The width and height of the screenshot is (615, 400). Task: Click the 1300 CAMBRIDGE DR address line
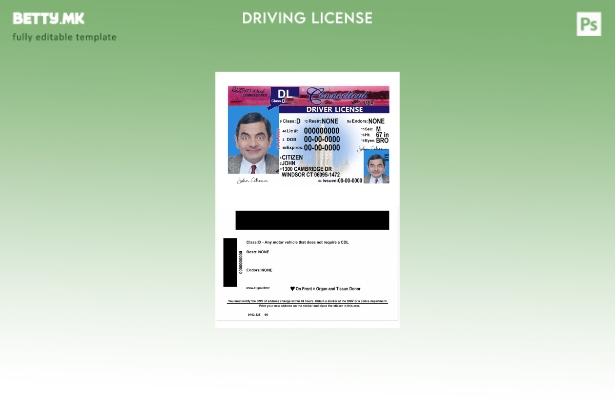[x=306, y=169]
